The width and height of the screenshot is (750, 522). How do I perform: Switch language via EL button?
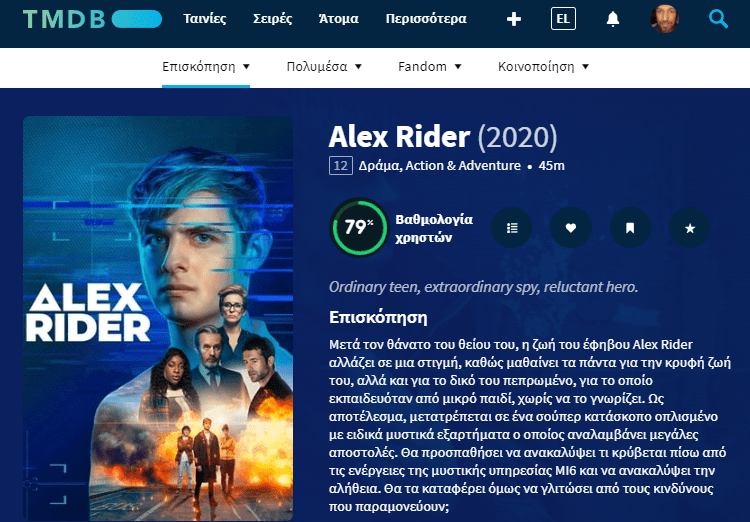563,19
